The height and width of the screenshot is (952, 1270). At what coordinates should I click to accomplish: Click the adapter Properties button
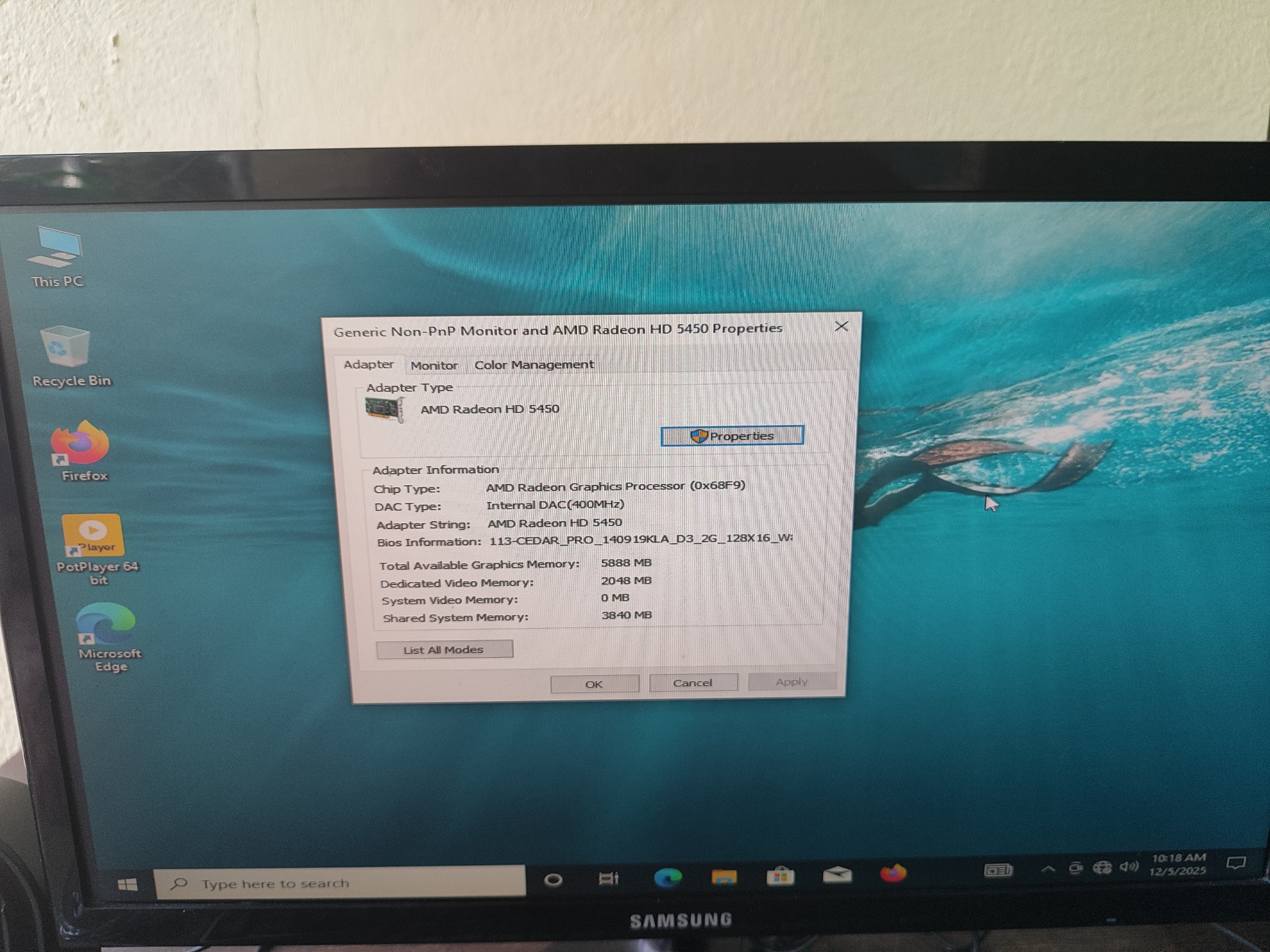(732, 435)
